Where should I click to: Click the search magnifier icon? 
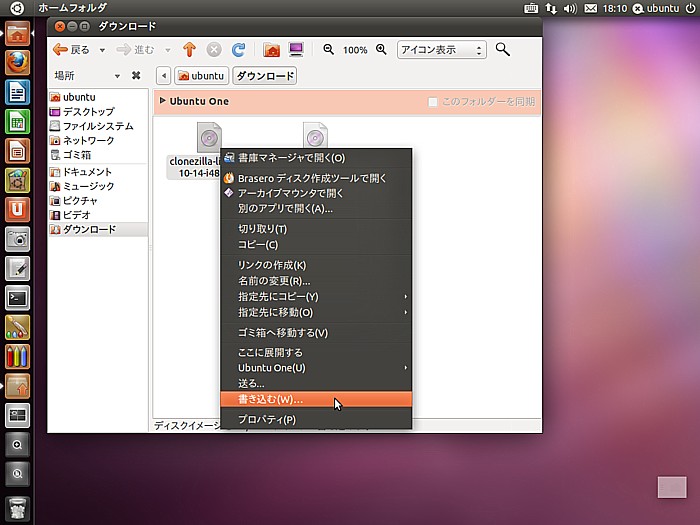click(x=503, y=50)
